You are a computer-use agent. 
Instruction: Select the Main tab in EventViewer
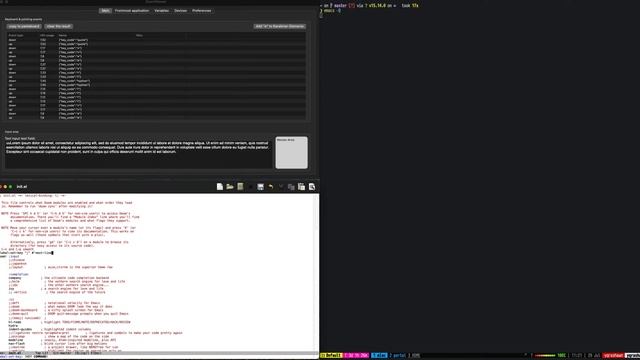[x=105, y=11]
